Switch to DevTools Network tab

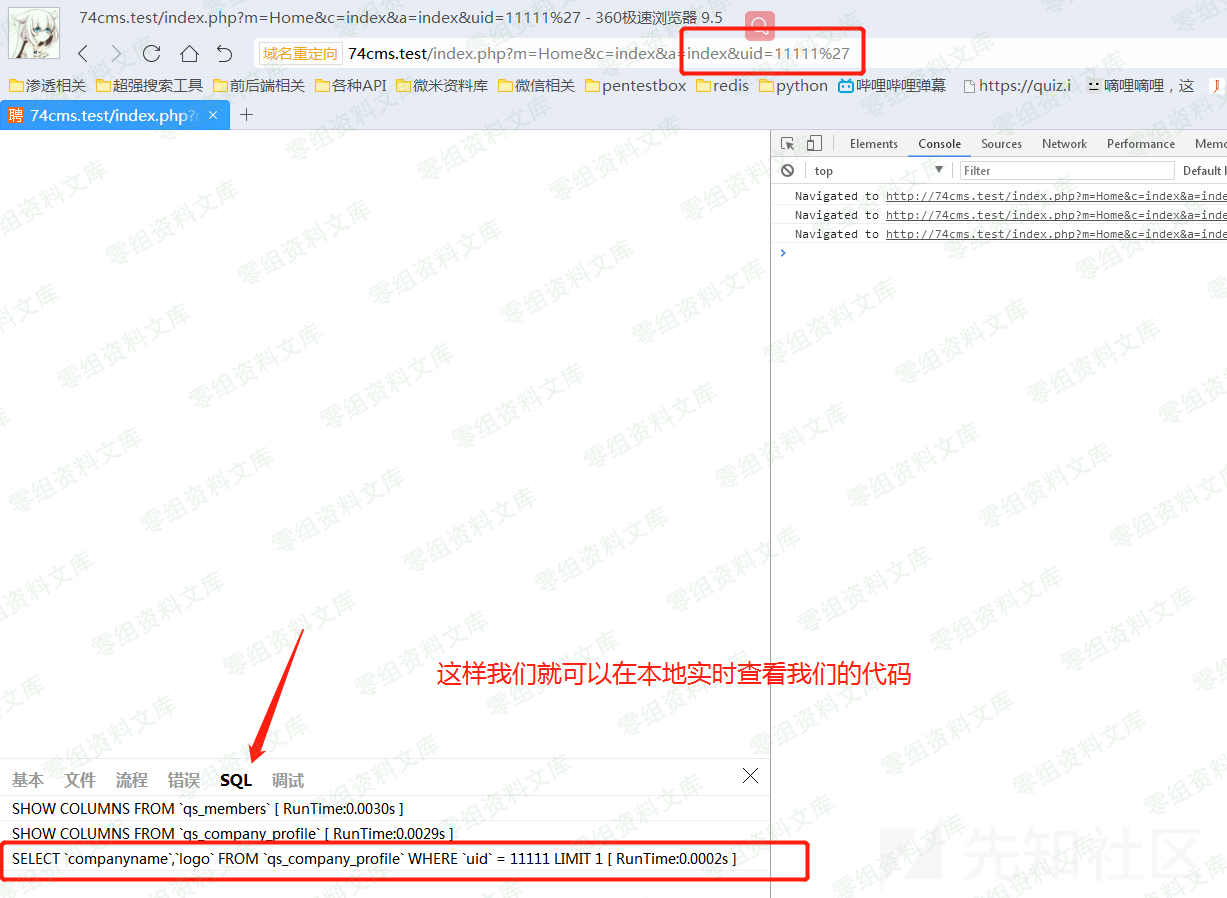point(1064,144)
